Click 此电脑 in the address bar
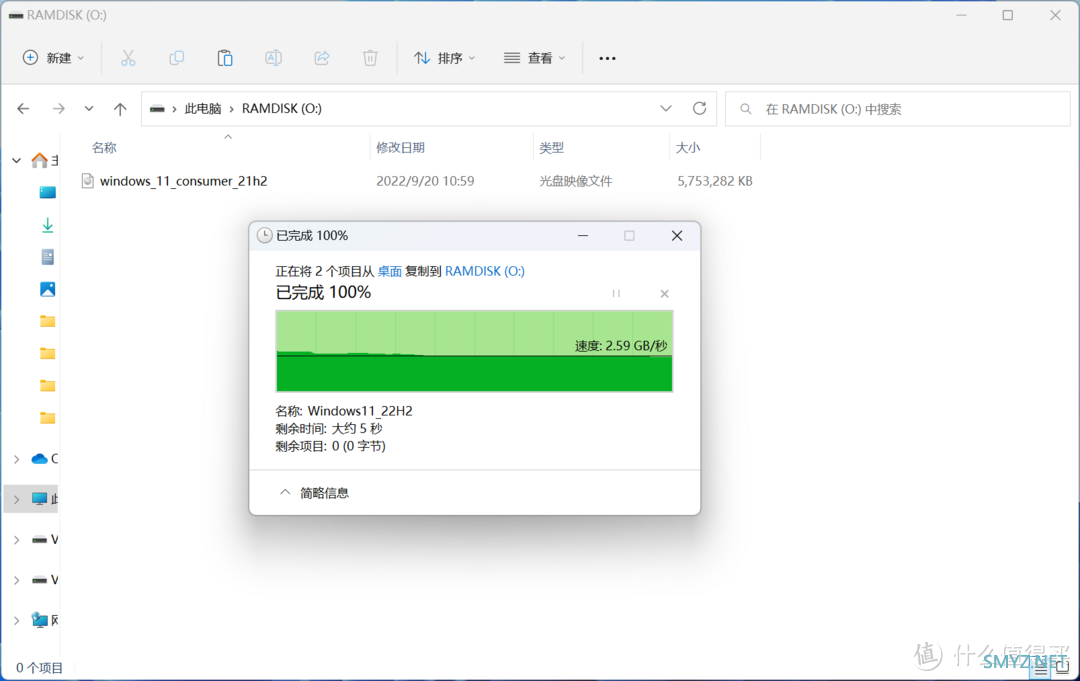Viewport: 1080px width, 681px height. [202, 109]
